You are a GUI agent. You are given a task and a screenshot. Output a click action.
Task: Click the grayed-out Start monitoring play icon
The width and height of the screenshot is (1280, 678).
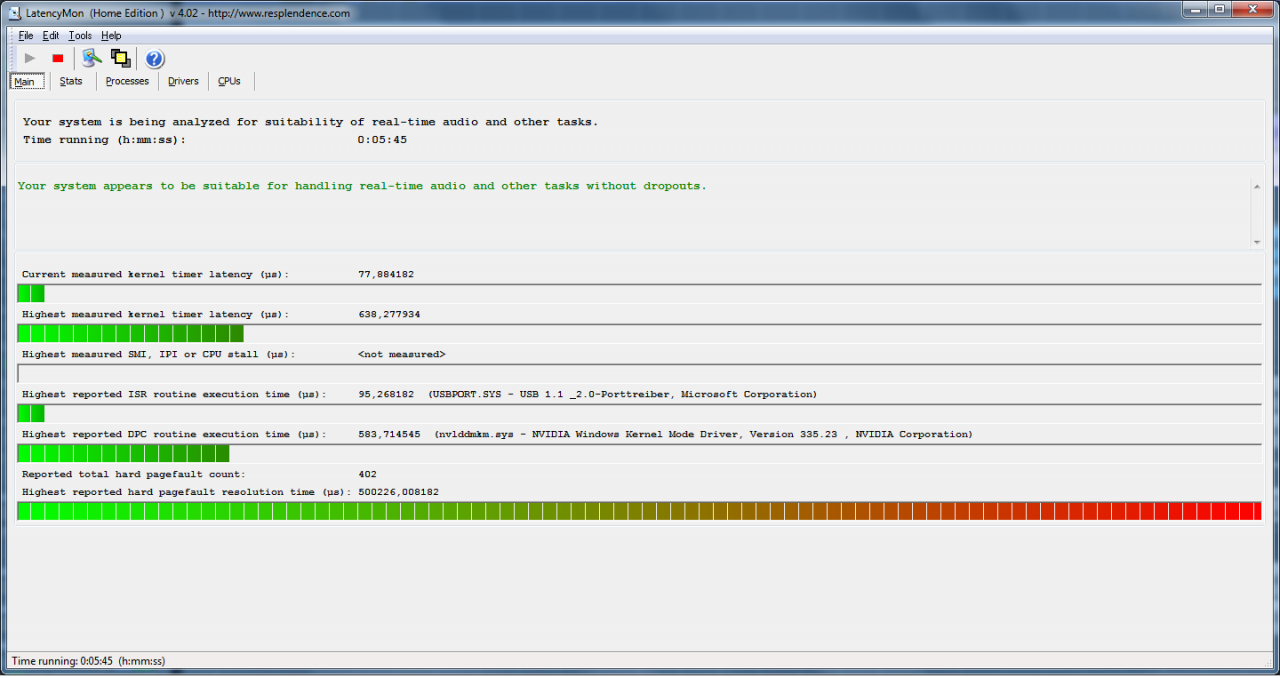point(30,59)
